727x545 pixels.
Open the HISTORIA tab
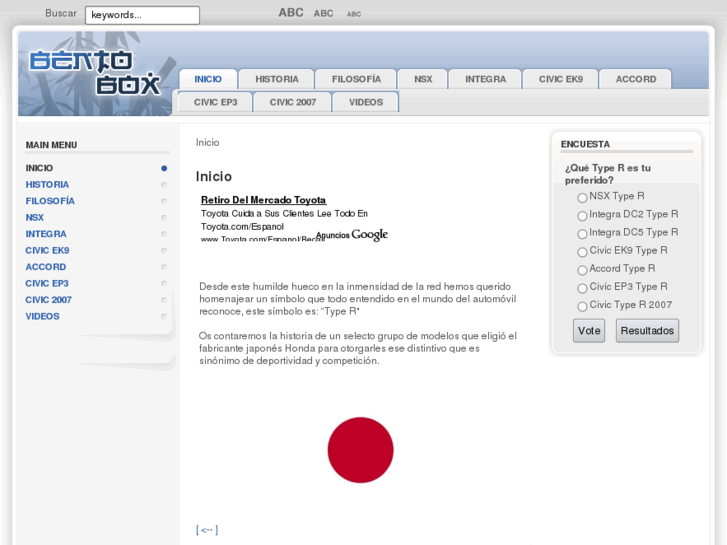(277, 79)
